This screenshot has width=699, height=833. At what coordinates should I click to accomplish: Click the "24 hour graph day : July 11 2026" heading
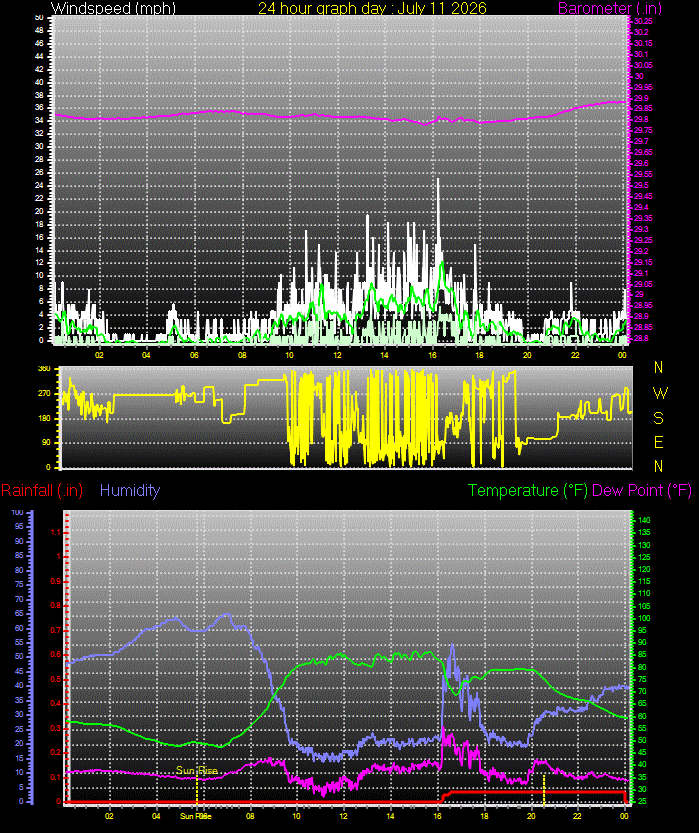pos(372,8)
